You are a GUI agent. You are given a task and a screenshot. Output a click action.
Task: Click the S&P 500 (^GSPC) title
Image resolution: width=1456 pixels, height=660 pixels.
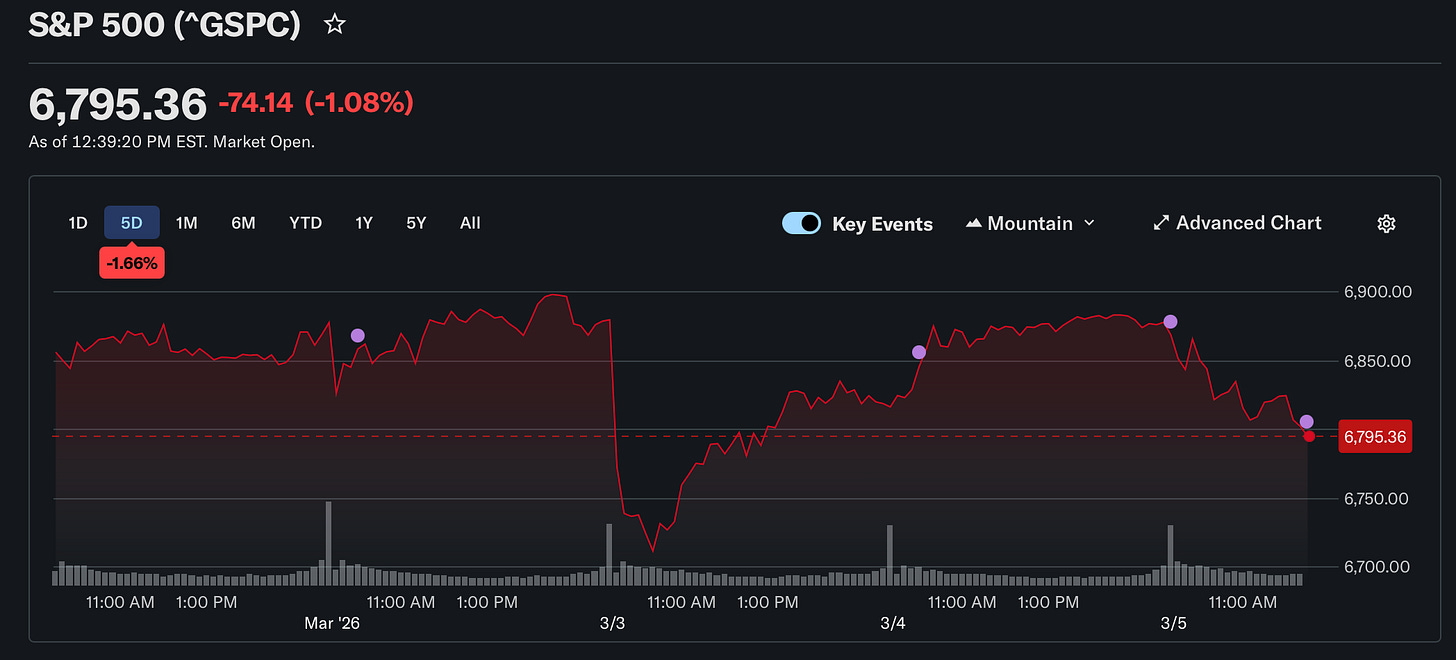[x=164, y=25]
